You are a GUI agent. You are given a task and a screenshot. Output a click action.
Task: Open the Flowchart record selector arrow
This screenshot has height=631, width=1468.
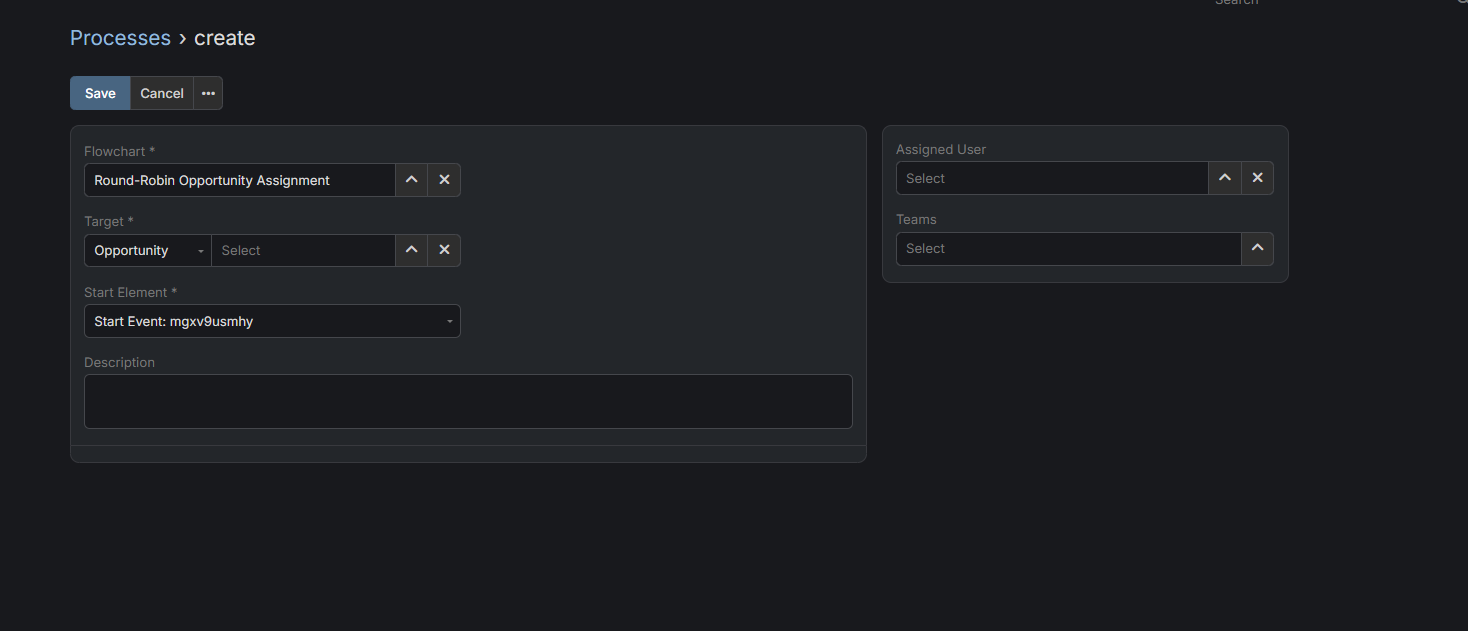[411, 180]
